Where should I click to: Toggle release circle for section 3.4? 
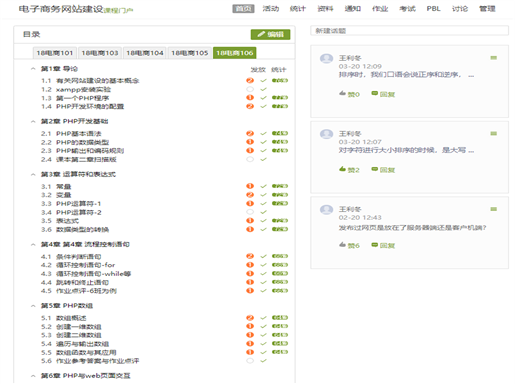point(250,212)
